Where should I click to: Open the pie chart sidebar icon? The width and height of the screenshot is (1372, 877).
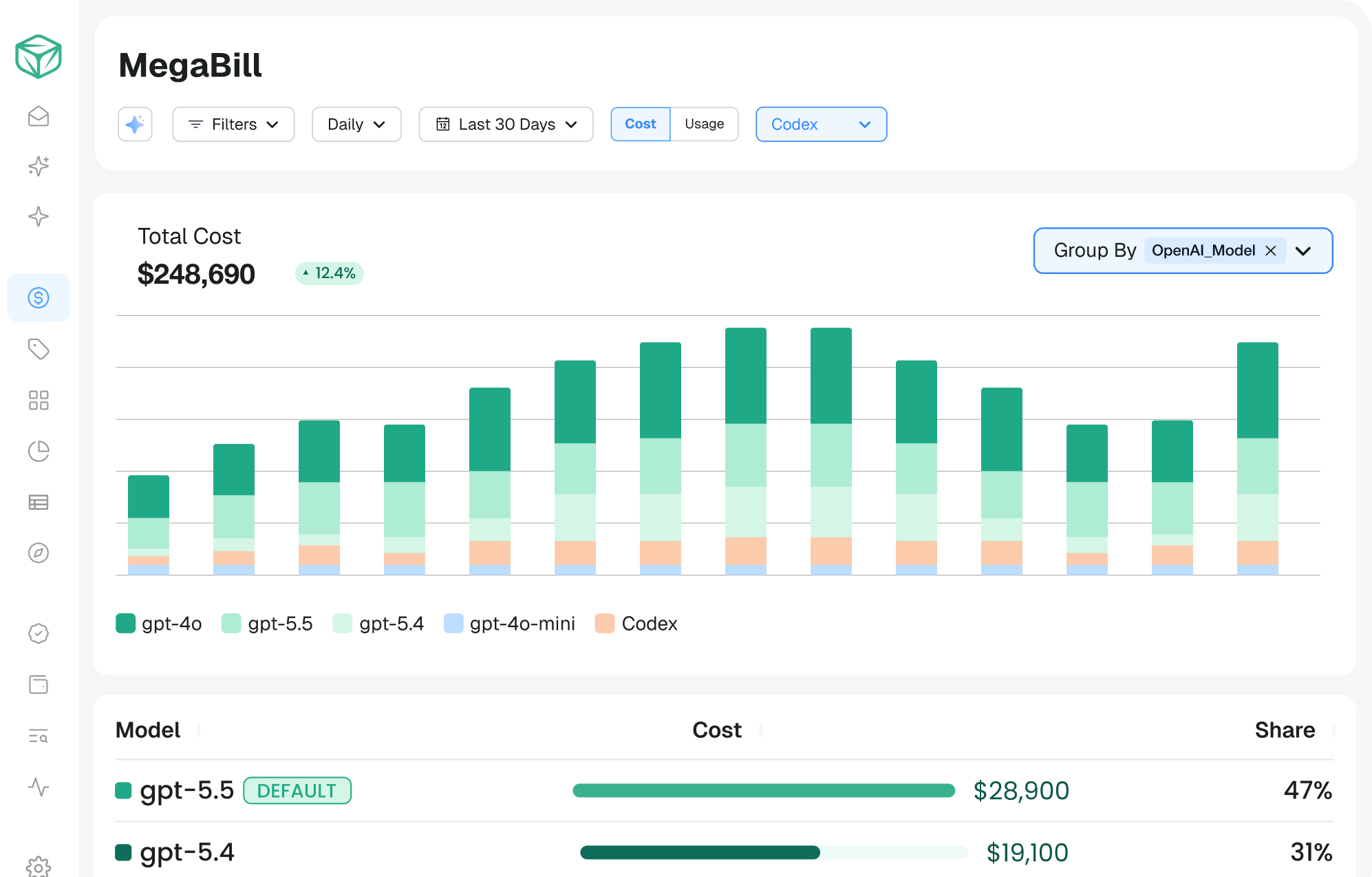click(39, 451)
